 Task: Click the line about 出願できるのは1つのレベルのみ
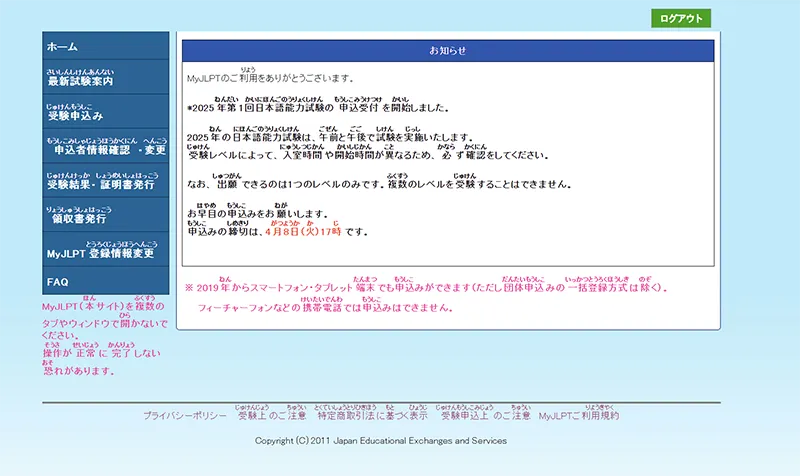click(379, 184)
